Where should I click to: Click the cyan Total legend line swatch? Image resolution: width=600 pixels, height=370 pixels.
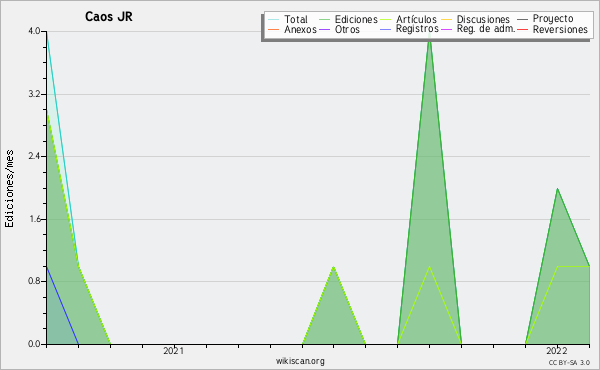pos(274,19)
